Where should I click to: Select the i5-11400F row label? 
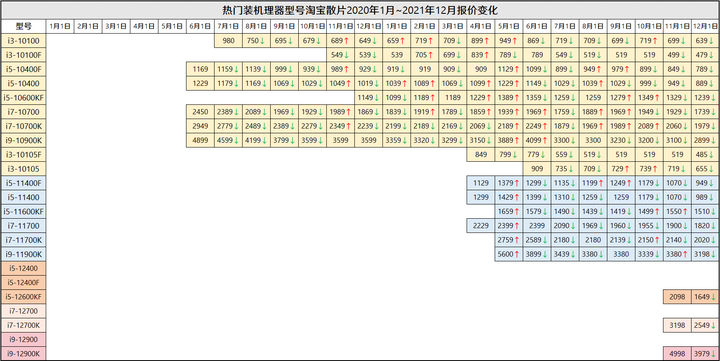(23, 183)
